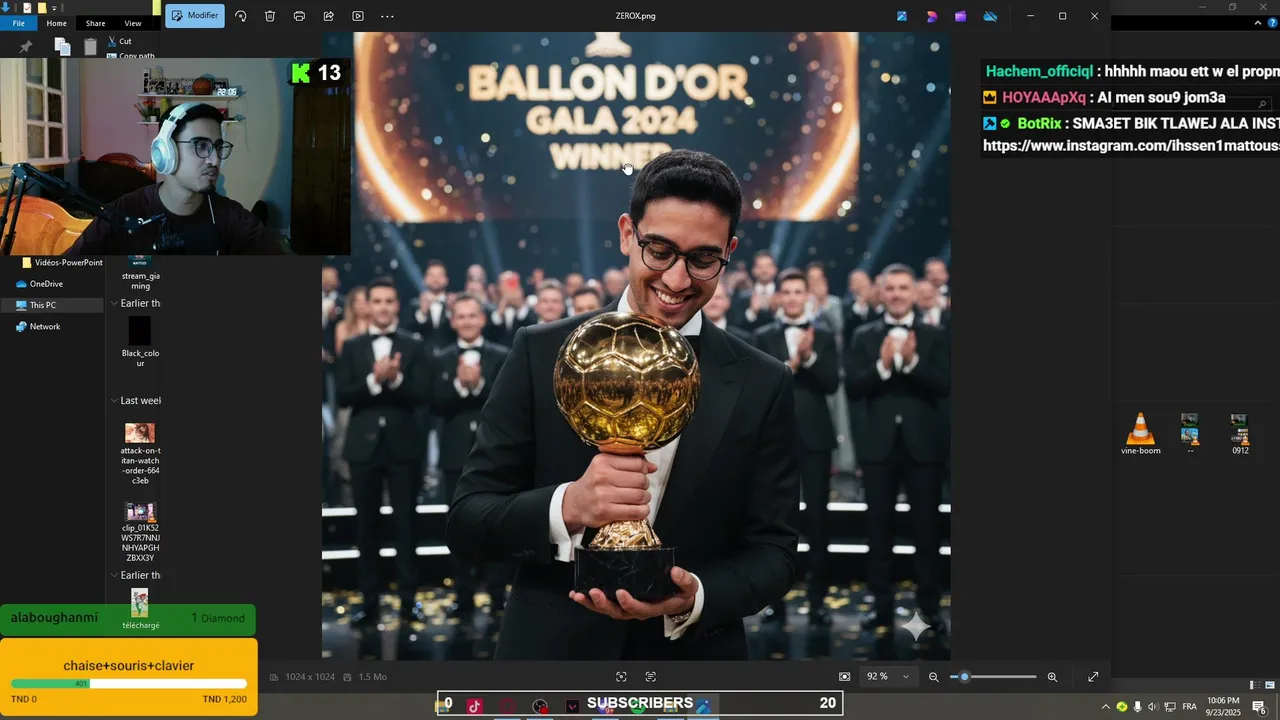This screenshot has height=720, width=1280.
Task: Start slideshow with the play icon
Action: tap(358, 16)
